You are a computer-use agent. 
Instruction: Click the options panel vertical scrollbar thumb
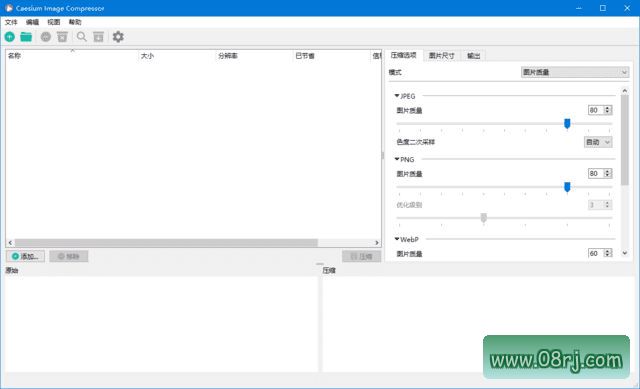pos(624,140)
